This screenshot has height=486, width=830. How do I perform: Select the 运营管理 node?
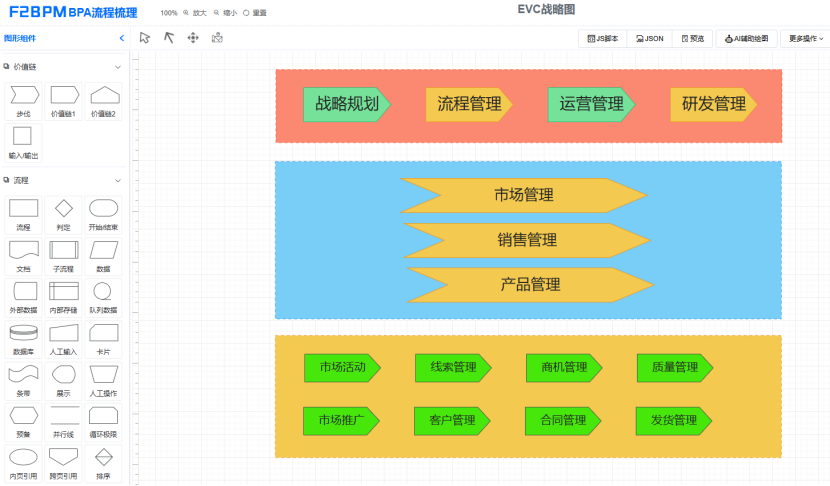(x=591, y=104)
